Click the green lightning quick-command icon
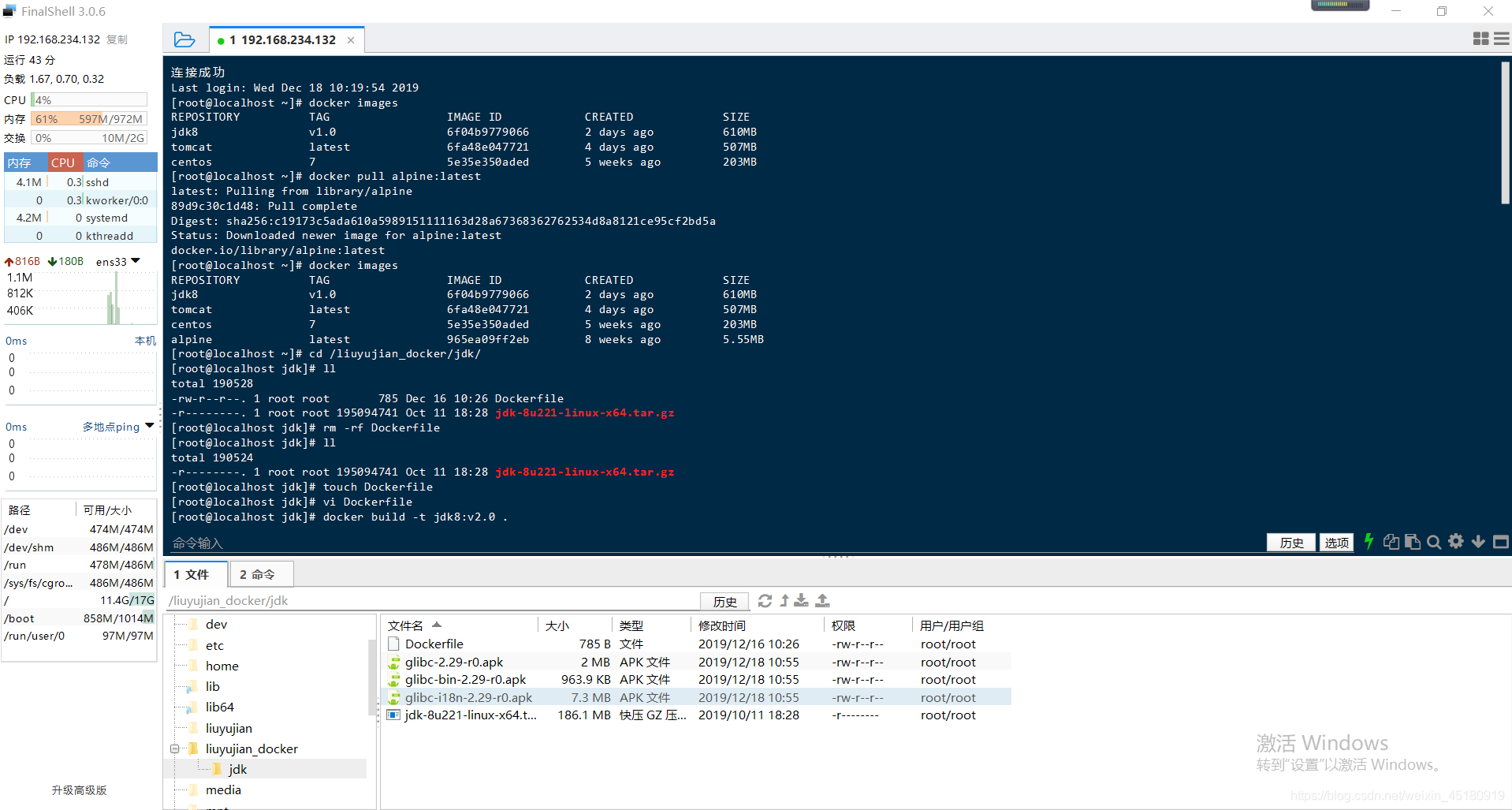The height and width of the screenshot is (810, 1512). (x=1369, y=541)
